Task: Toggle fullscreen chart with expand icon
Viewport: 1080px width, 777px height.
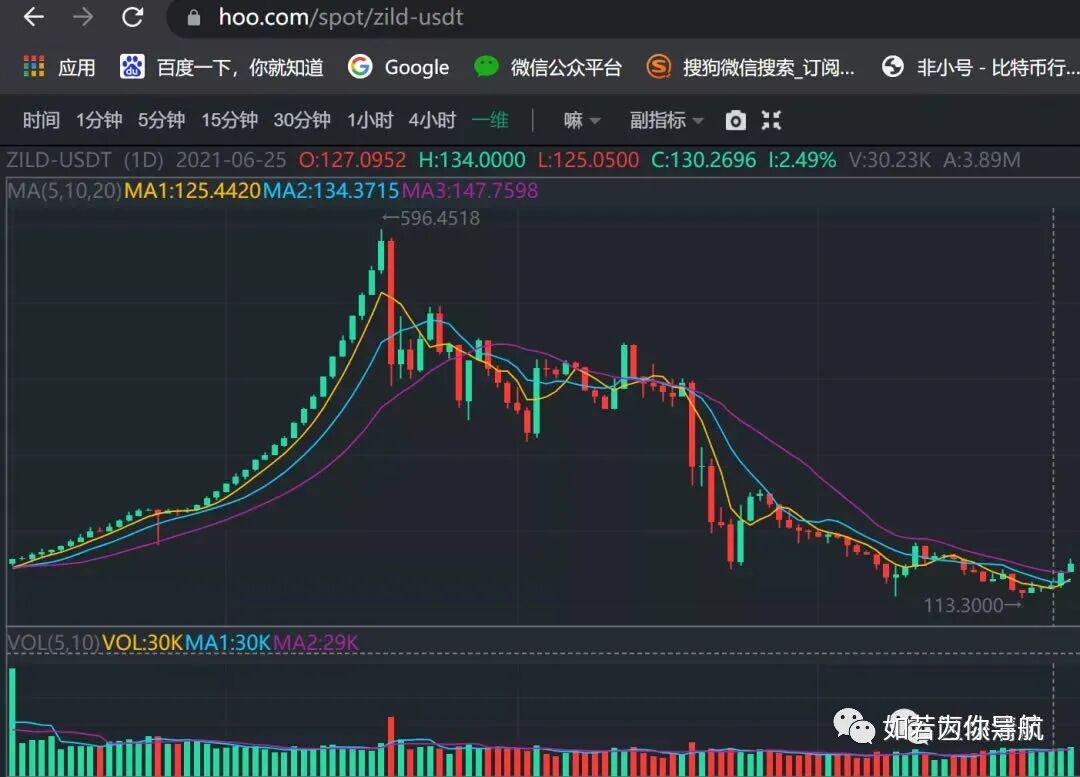Action: (771, 121)
